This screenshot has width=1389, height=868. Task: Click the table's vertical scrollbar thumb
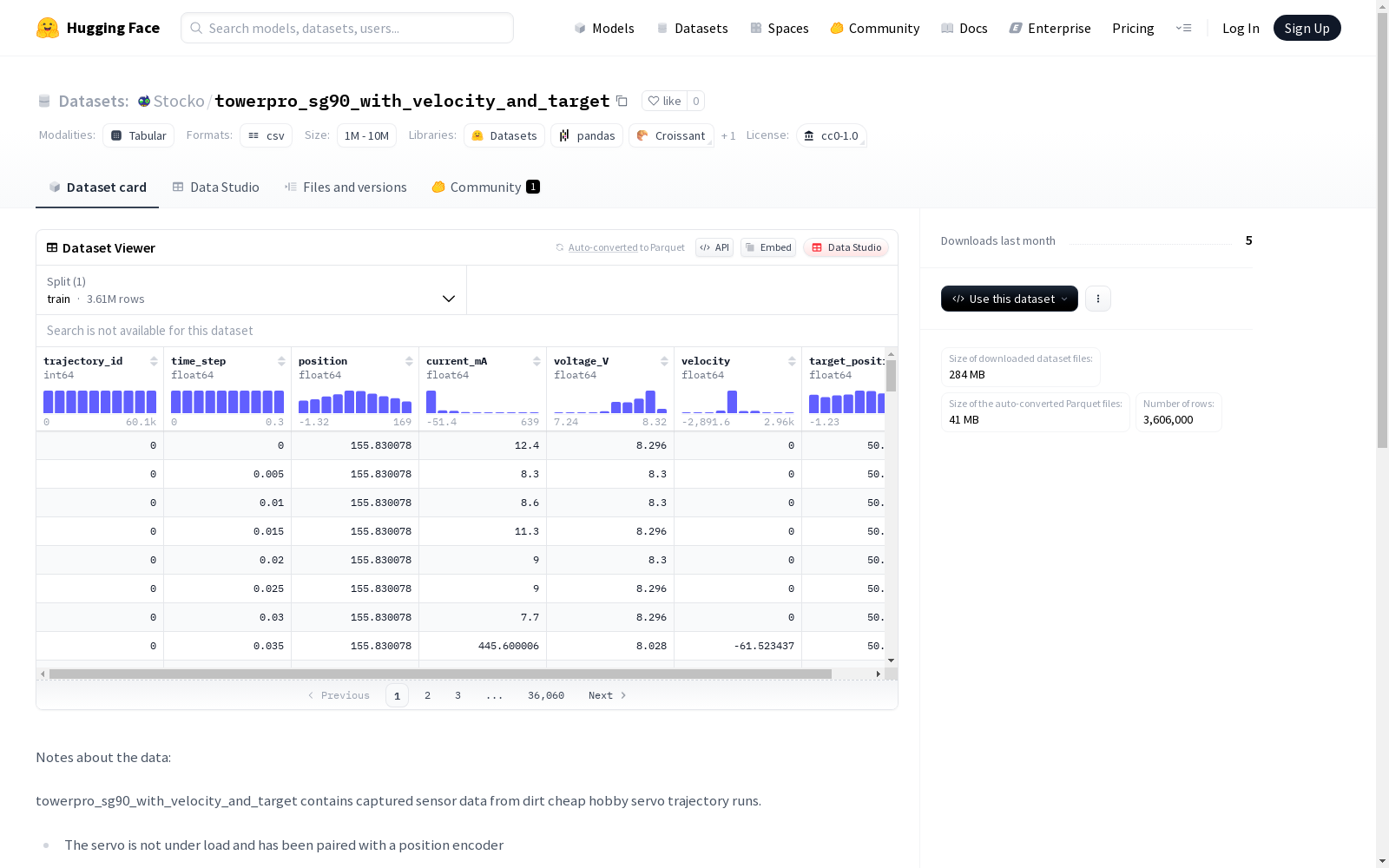[x=891, y=376]
